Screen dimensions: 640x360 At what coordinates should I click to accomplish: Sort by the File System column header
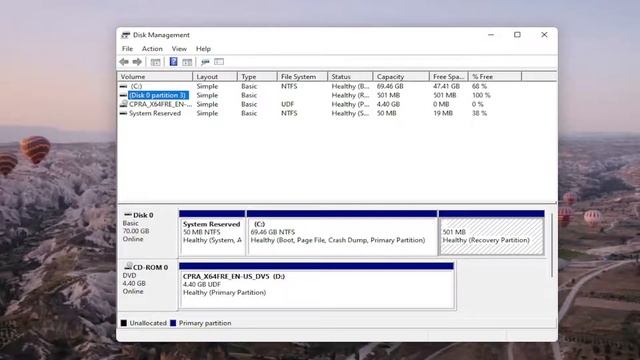coord(302,77)
